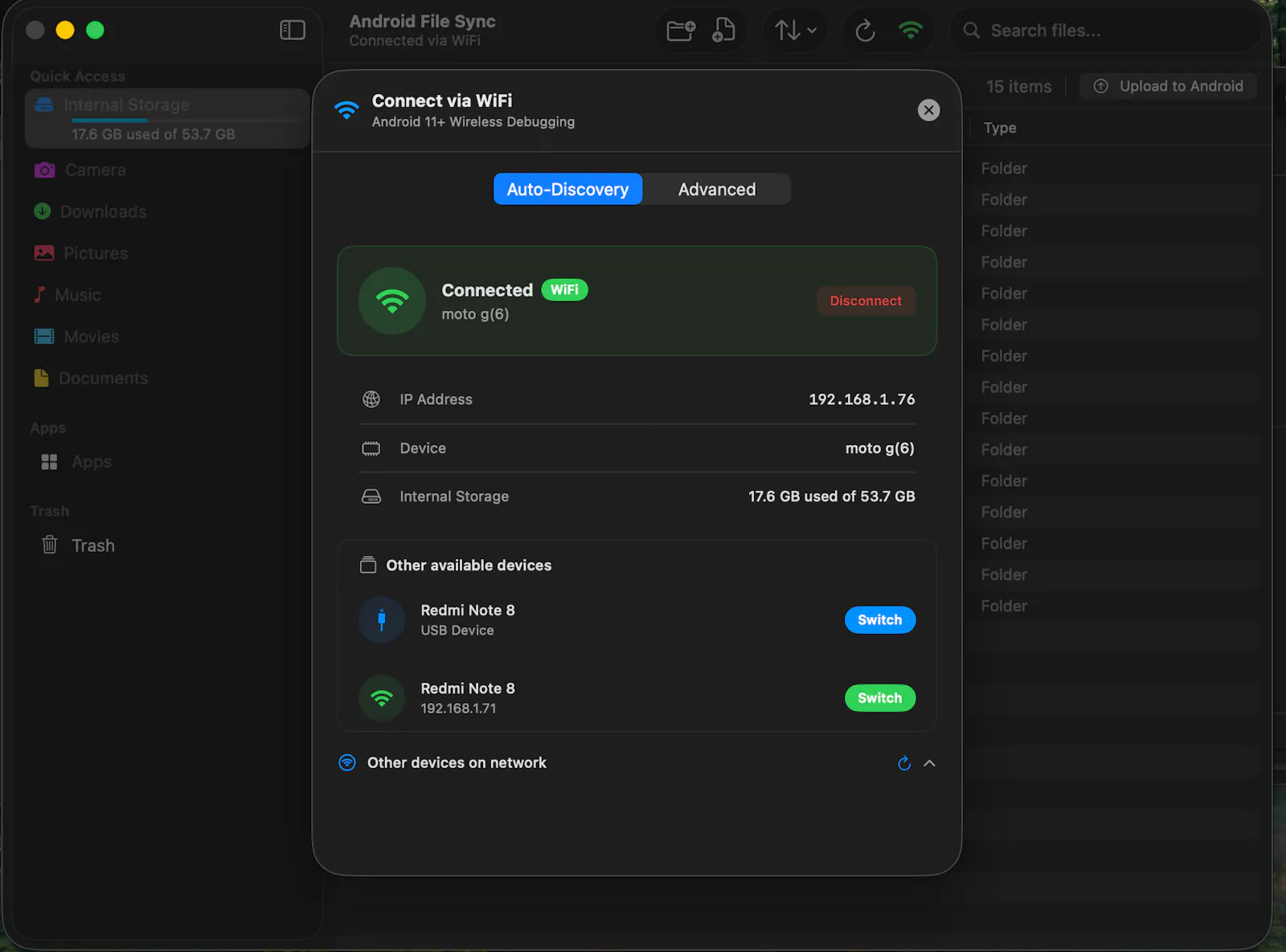Click the Documents sidebar icon
Image resolution: width=1286 pixels, height=952 pixels.
click(x=41, y=378)
